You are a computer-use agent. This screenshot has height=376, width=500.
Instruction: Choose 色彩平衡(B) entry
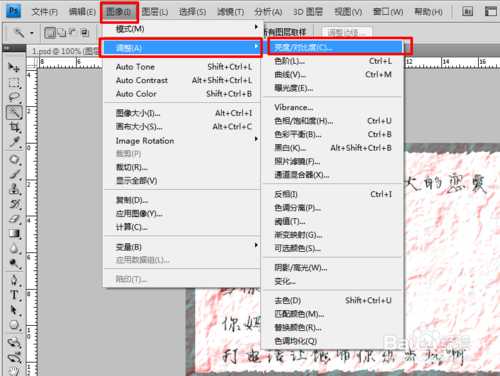[333, 134]
